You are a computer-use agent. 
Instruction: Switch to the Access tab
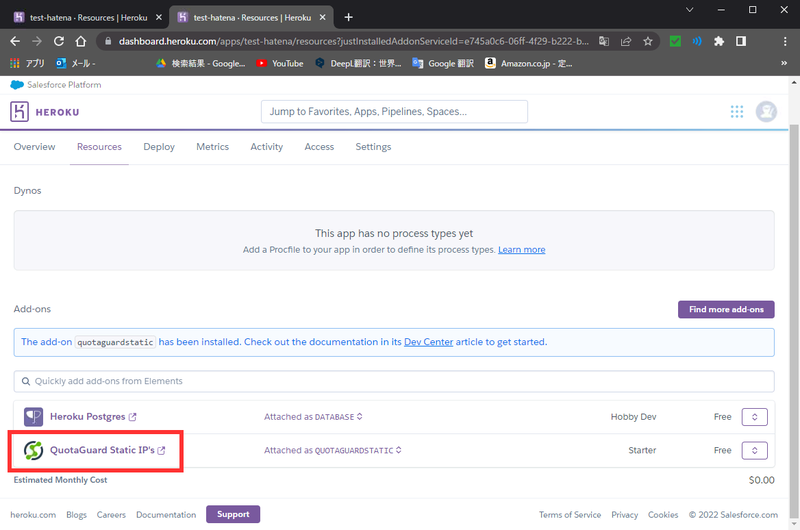pyautogui.click(x=319, y=147)
